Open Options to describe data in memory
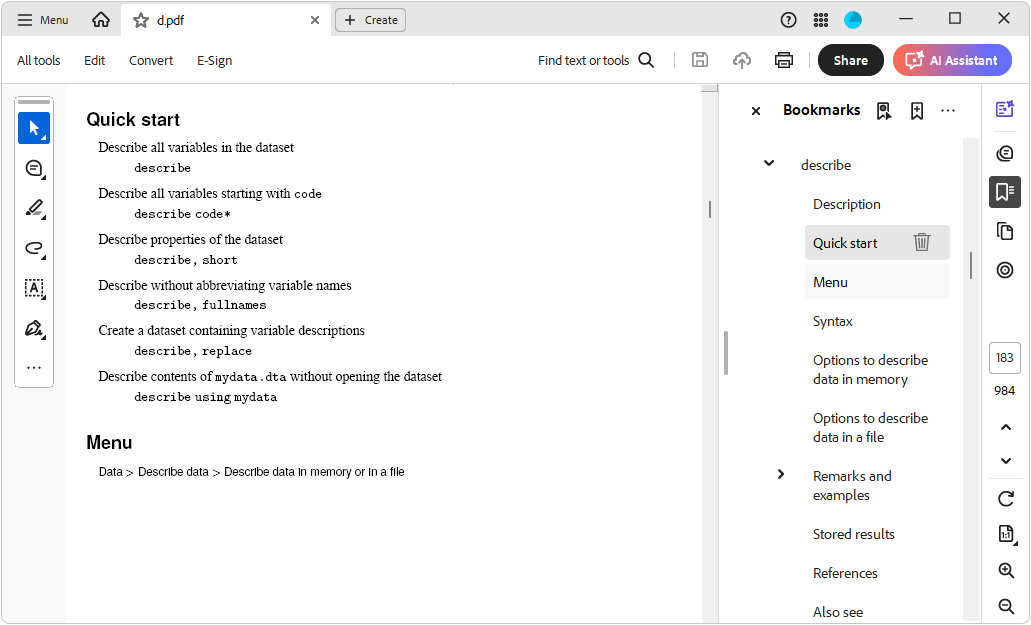 [871, 370]
